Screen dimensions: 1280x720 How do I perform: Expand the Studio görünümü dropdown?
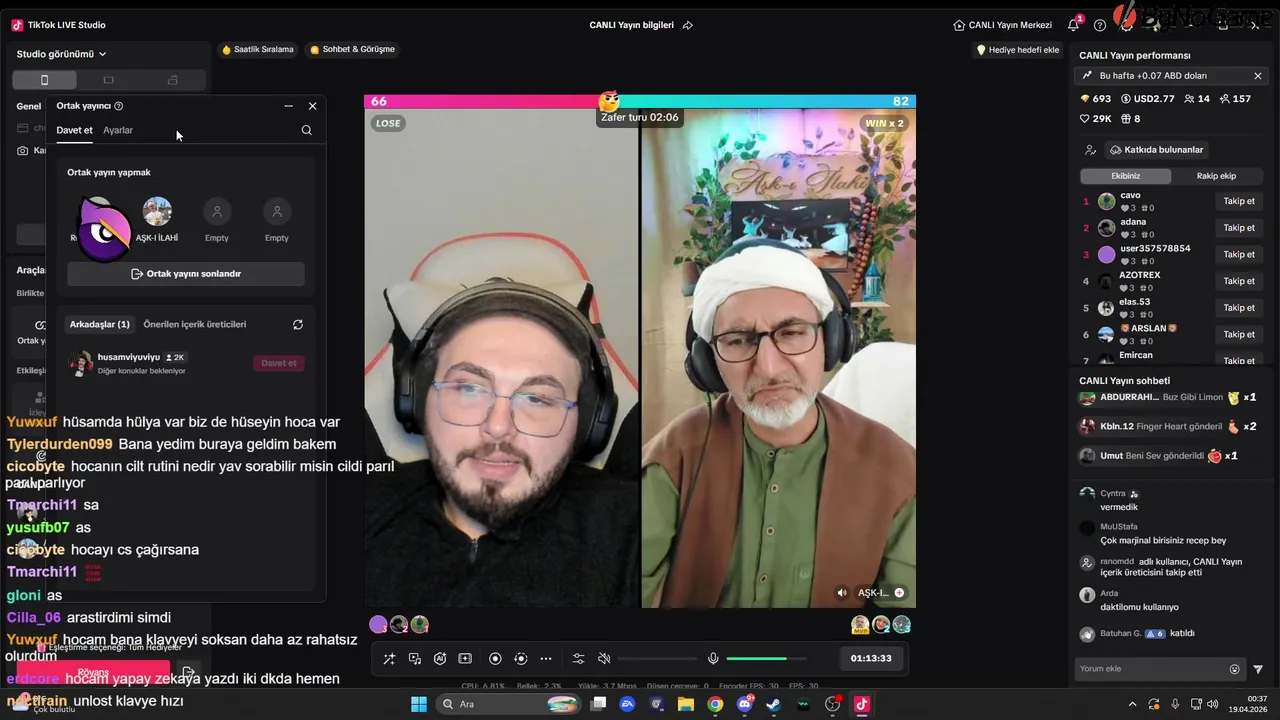(x=62, y=54)
